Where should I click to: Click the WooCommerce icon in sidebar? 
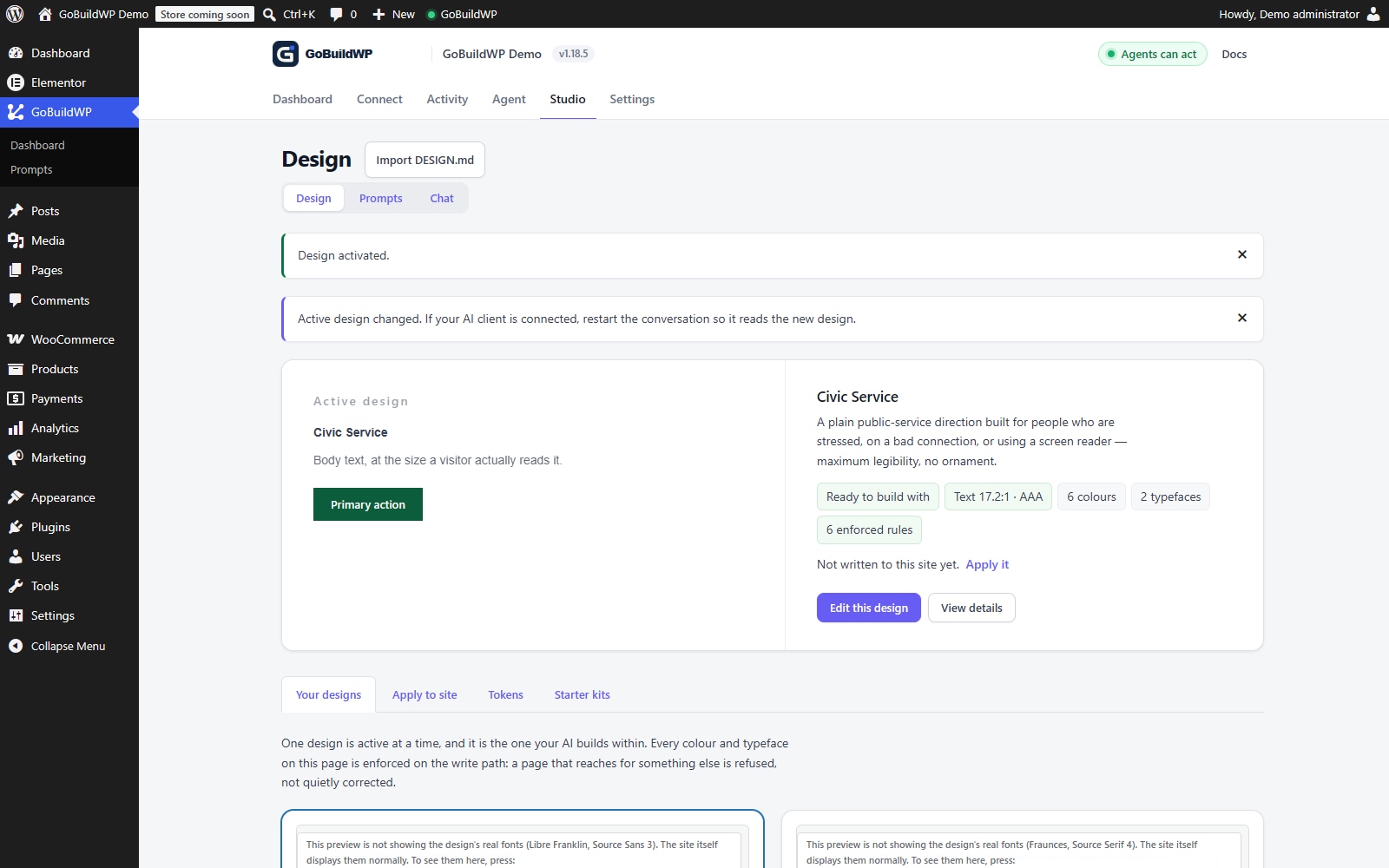pyautogui.click(x=16, y=339)
